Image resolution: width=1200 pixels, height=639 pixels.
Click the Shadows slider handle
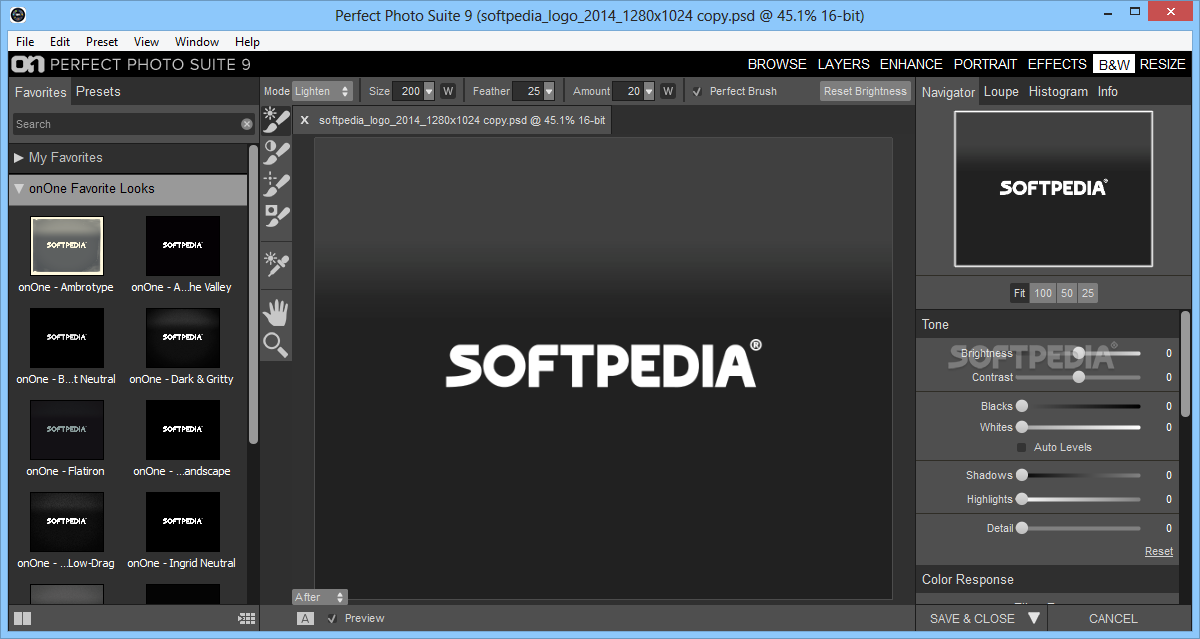[x=1022, y=475]
